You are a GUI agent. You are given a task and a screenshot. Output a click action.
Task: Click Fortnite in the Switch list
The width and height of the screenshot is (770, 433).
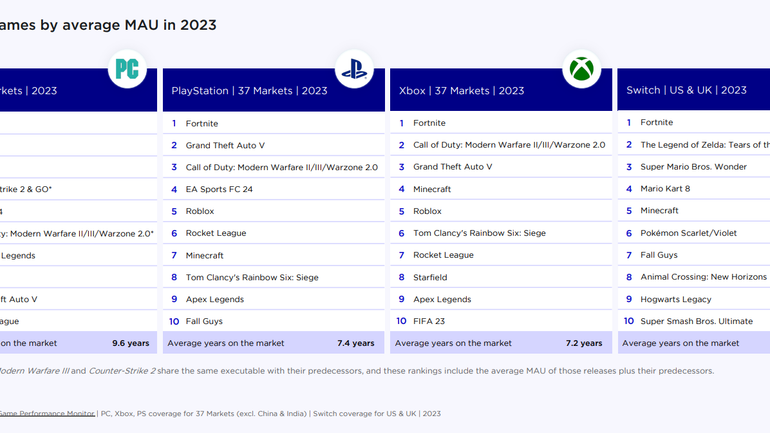coord(694,122)
